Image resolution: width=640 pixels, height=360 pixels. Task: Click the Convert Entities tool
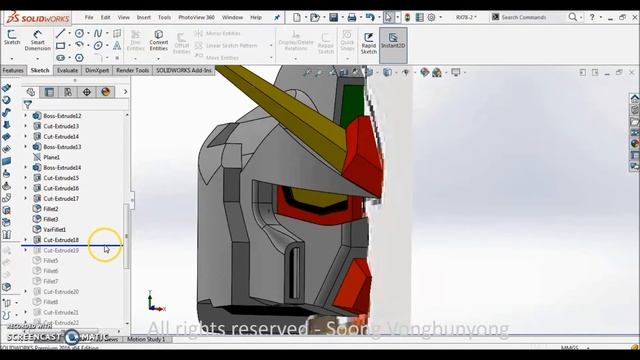tap(159, 40)
